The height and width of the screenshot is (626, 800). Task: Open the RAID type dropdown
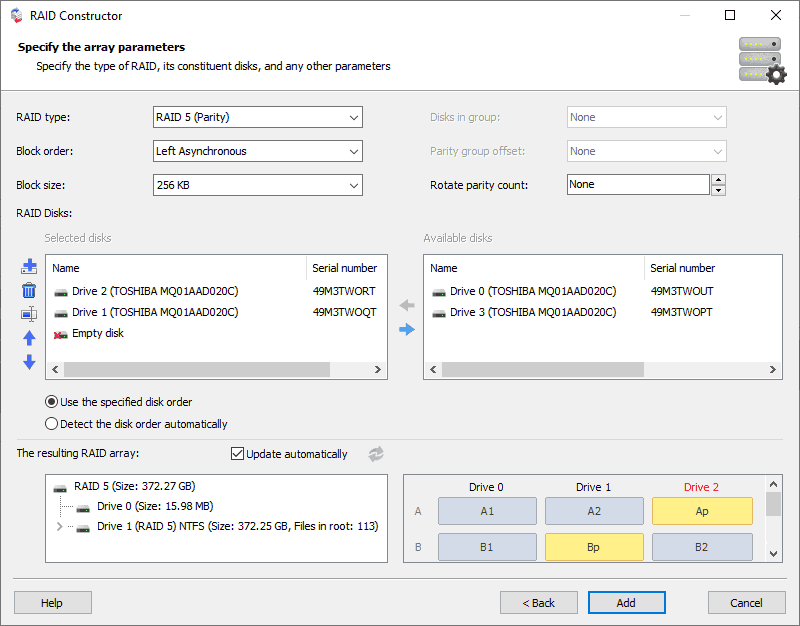pyautogui.click(x=258, y=117)
